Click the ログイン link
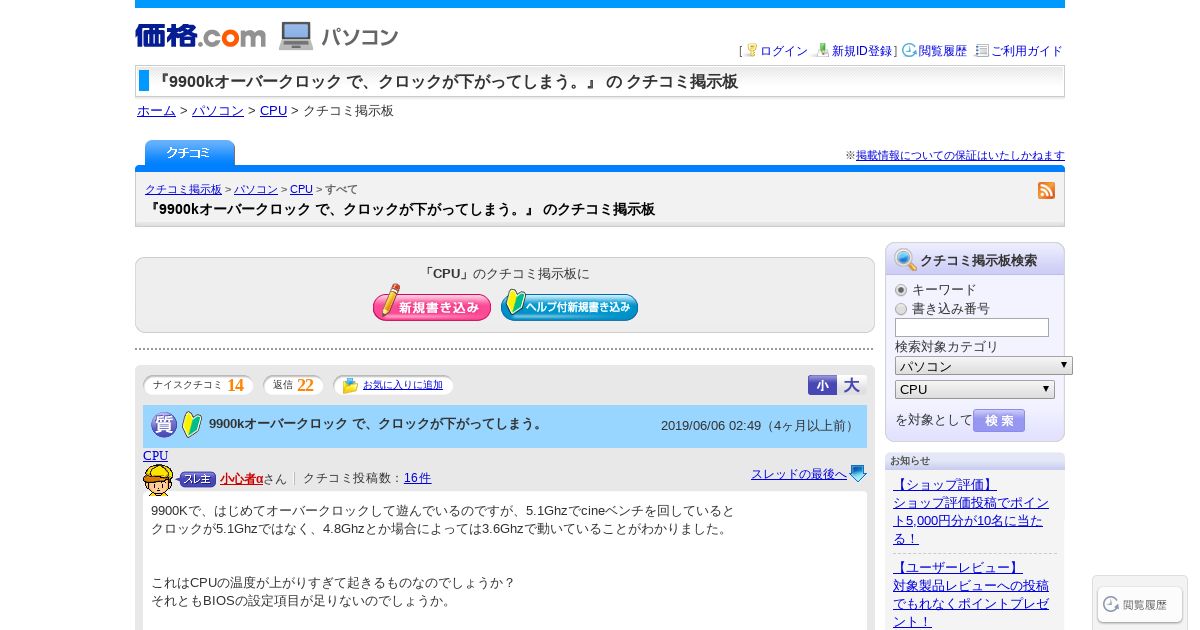Viewport: 1200px width, 630px height. tap(784, 51)
